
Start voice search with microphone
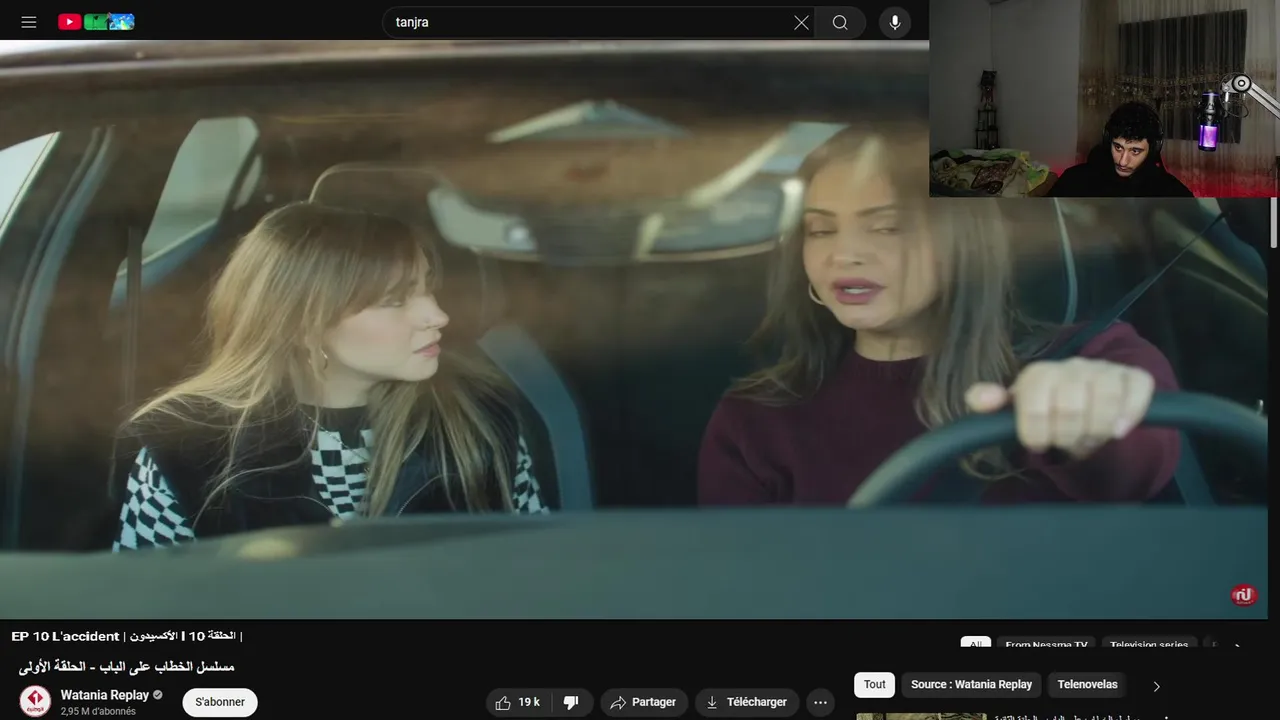pyautogui.click(x=895, y=22)
